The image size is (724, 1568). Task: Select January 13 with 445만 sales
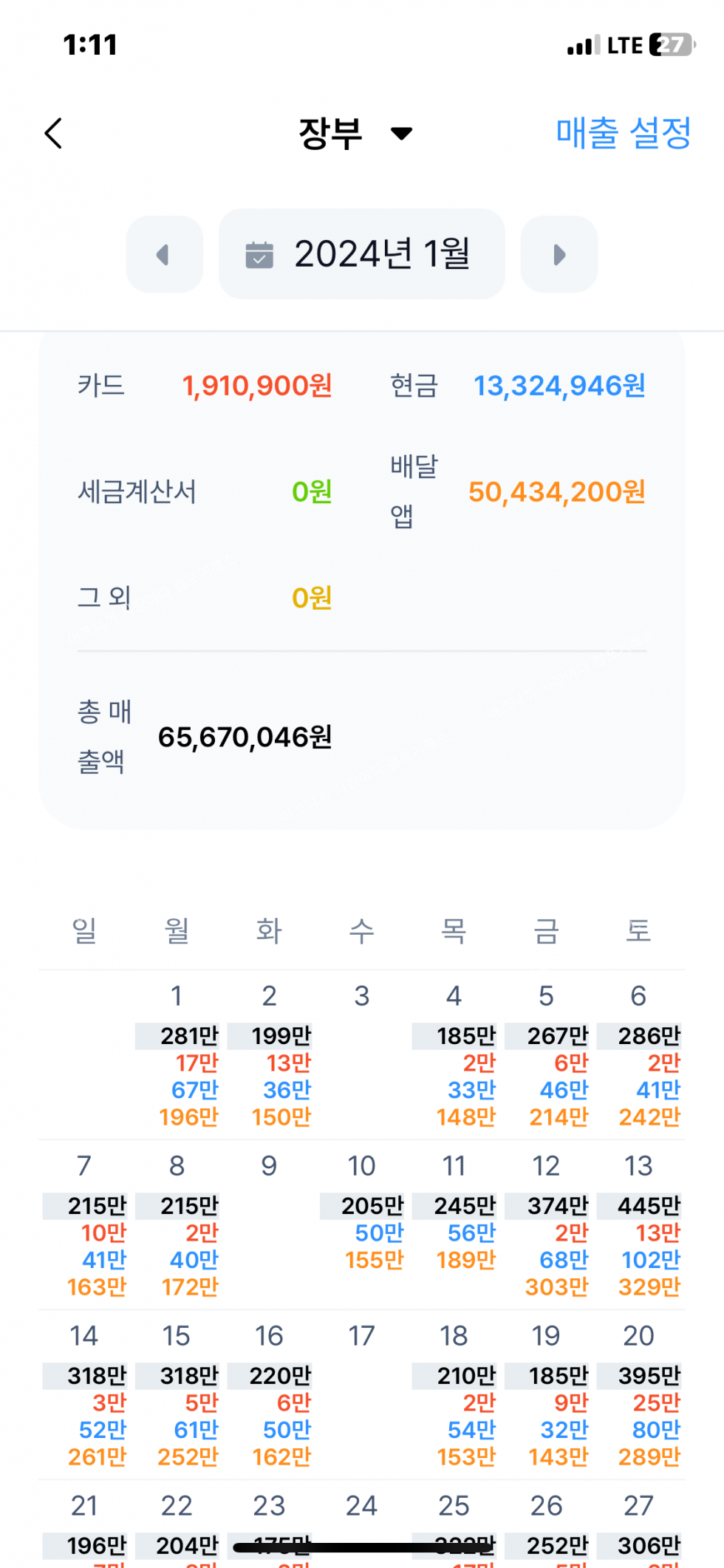tap(639, 1227)
